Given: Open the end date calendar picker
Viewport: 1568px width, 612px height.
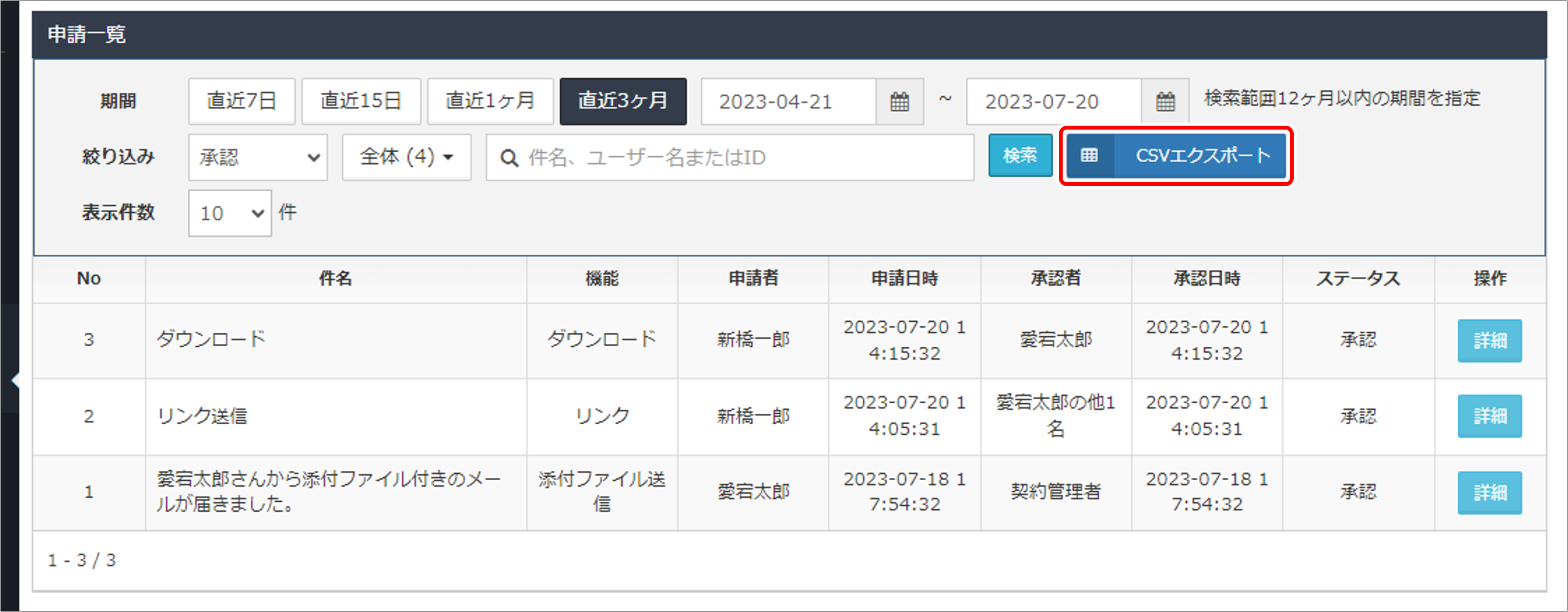Looking at the screenshot, I should [1165, 101].
